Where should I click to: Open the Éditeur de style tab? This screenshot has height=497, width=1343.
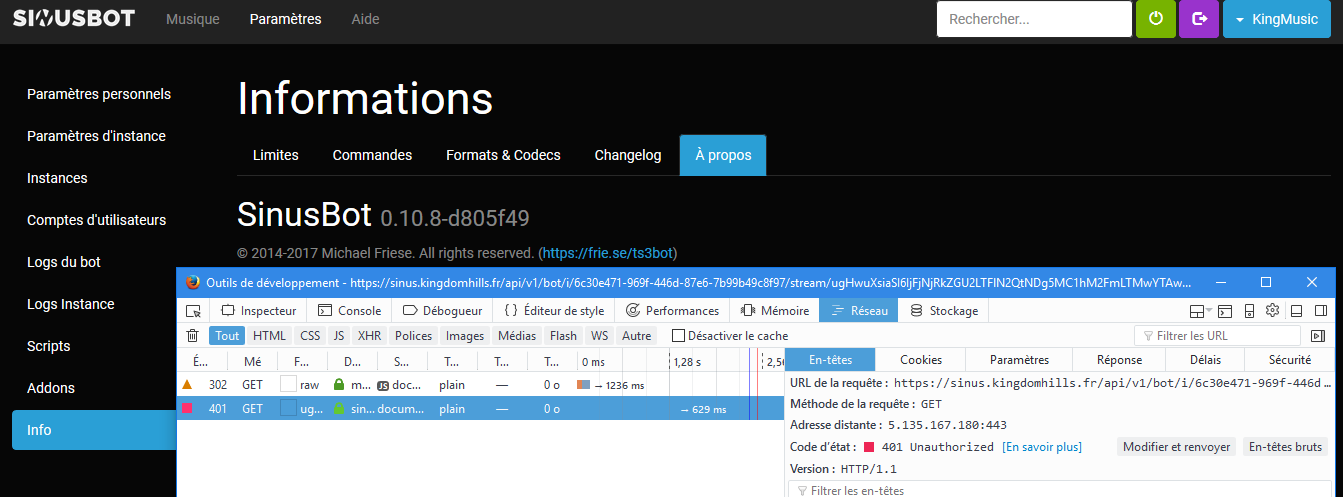tap(553, 311)
